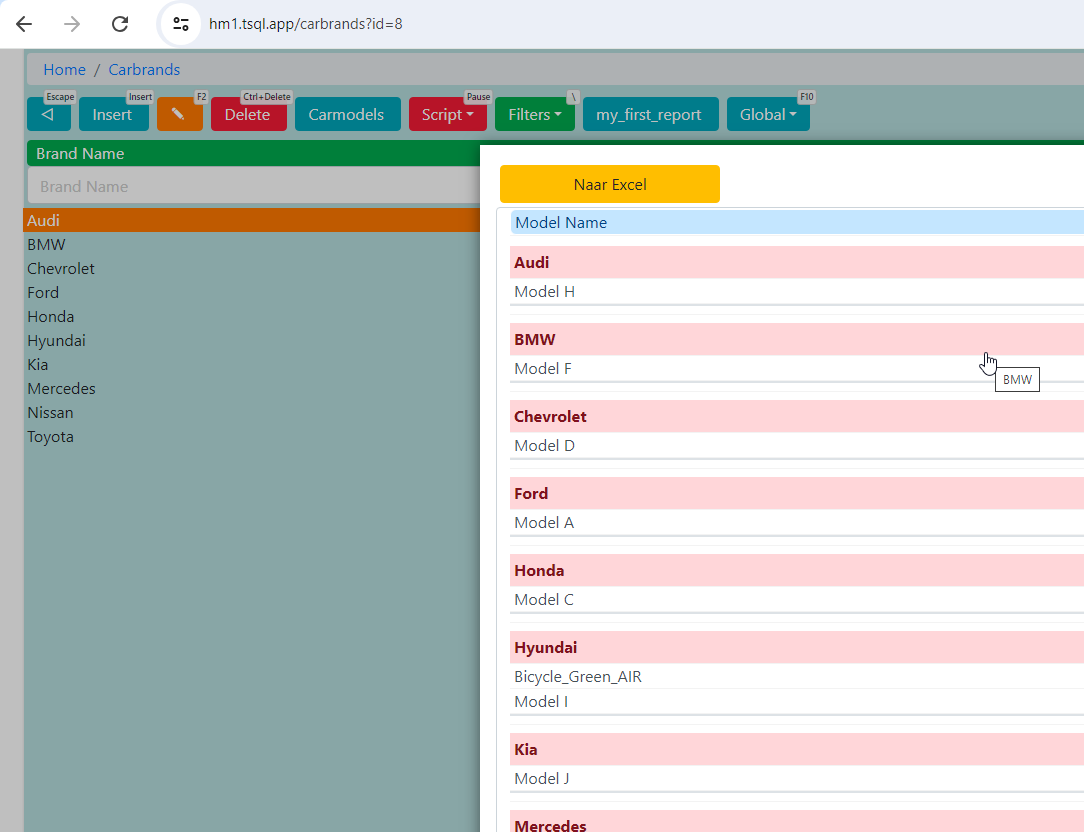Select the Ford row in brand list
1084x832 pixels.
tap(252, 293)
